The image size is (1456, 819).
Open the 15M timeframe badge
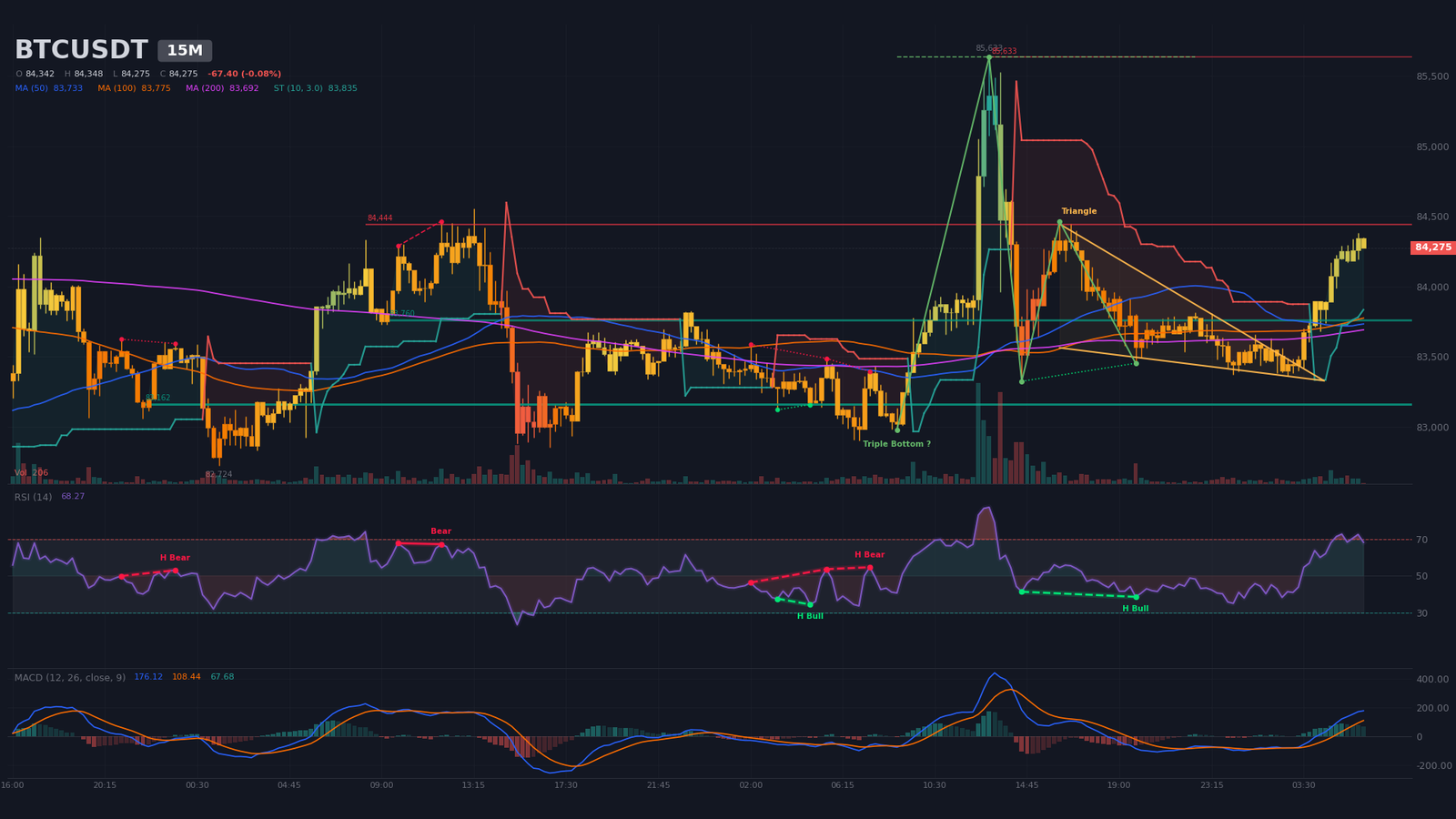[x=185, y=51]
